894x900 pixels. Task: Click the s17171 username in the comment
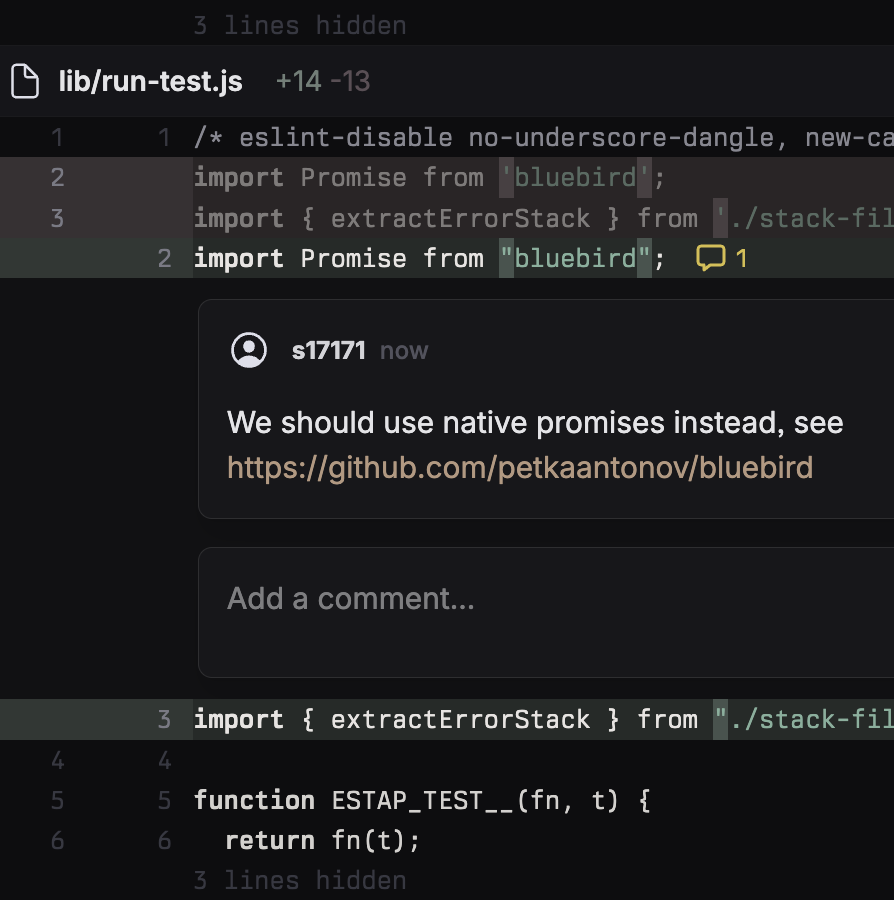pos(328,350)
